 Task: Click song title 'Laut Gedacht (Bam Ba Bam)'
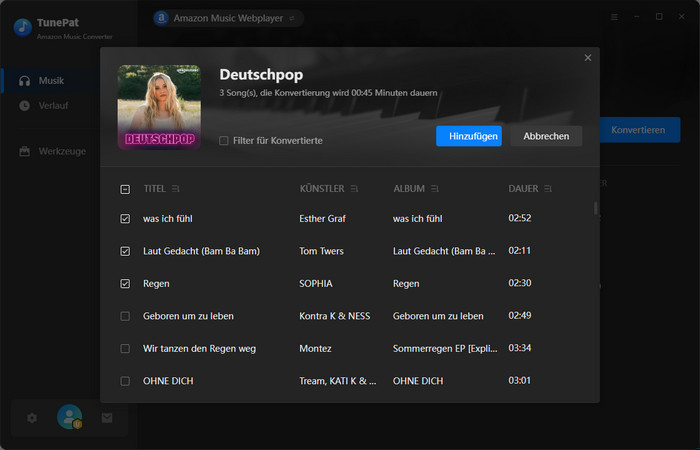coord(201,251)
